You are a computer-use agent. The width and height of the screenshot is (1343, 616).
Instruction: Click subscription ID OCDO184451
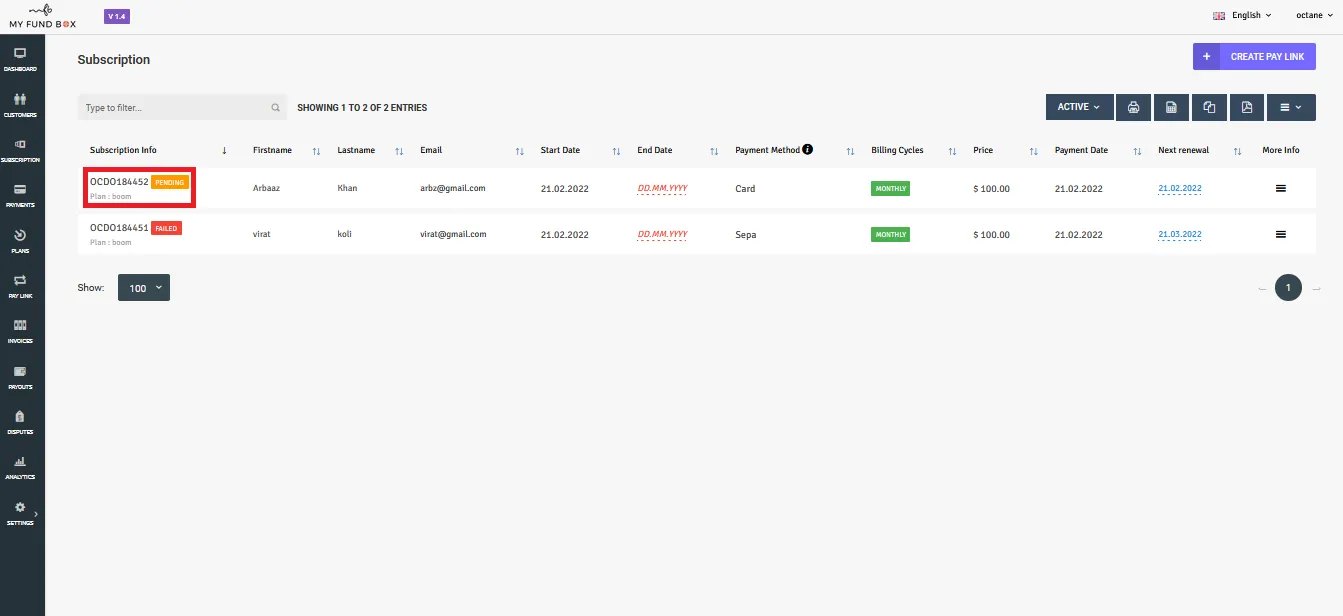(x=119, y=228)
